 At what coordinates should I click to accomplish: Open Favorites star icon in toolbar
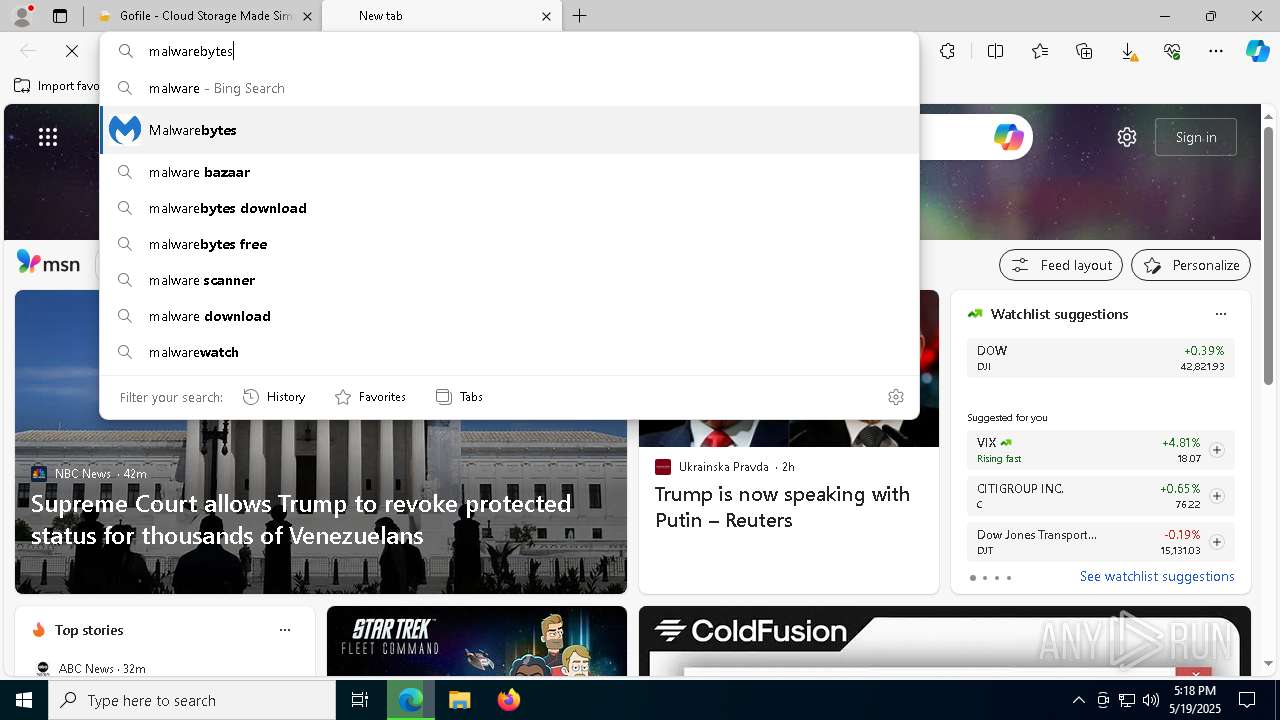tap(1040, 51)
